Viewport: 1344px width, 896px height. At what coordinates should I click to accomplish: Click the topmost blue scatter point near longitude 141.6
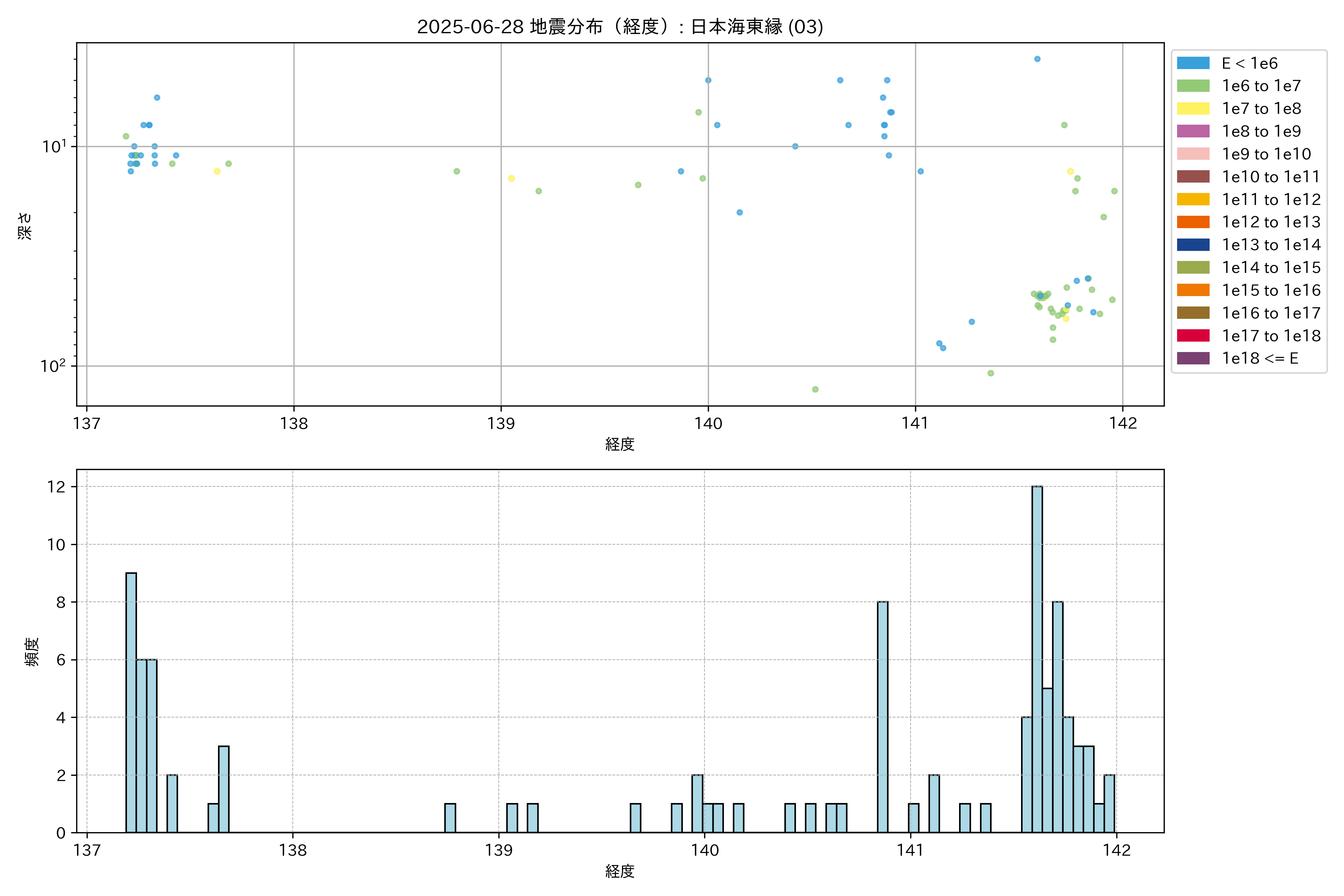point(1037,59)
